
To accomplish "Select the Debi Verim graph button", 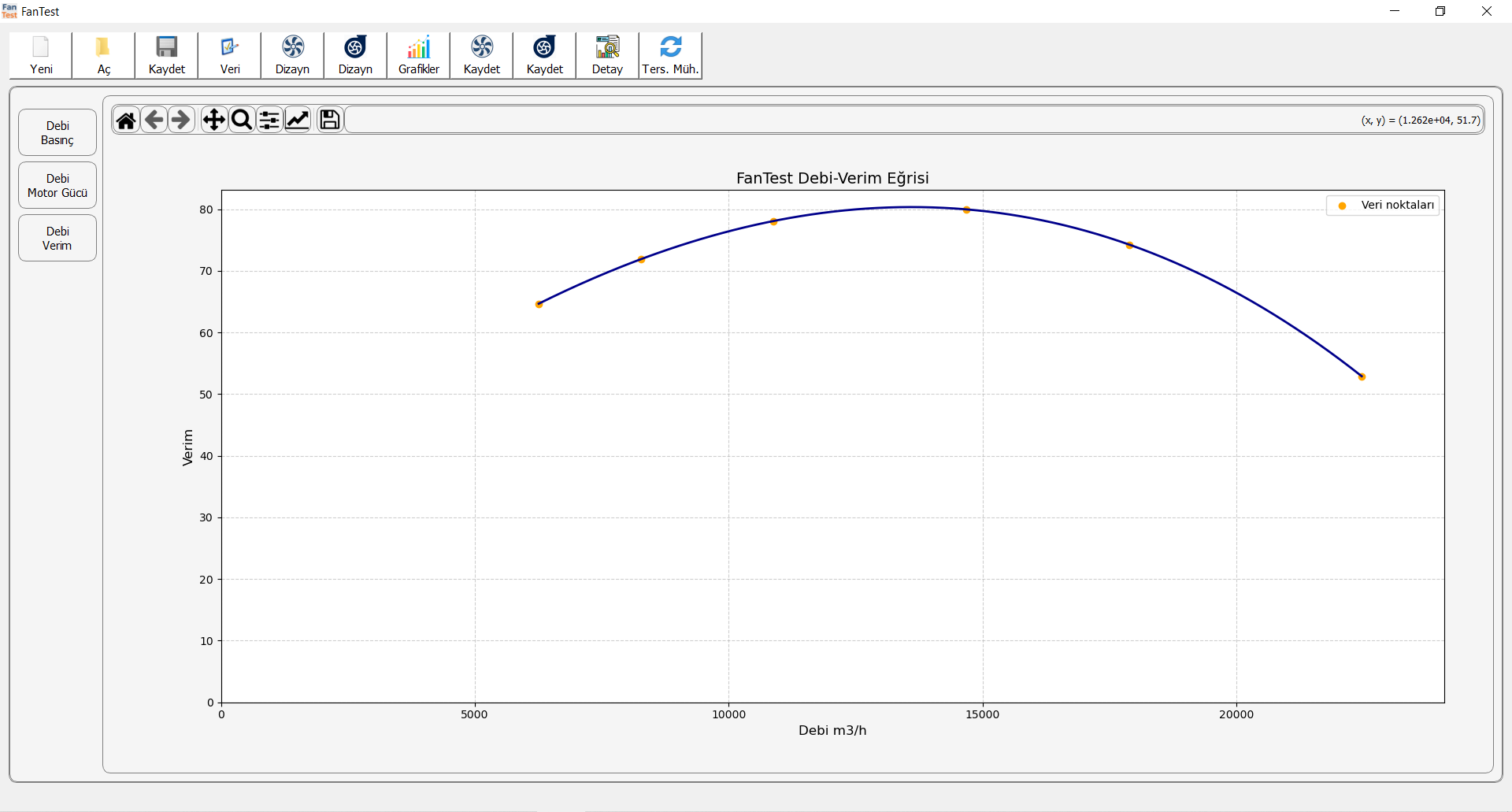I will tap(57, 238).
